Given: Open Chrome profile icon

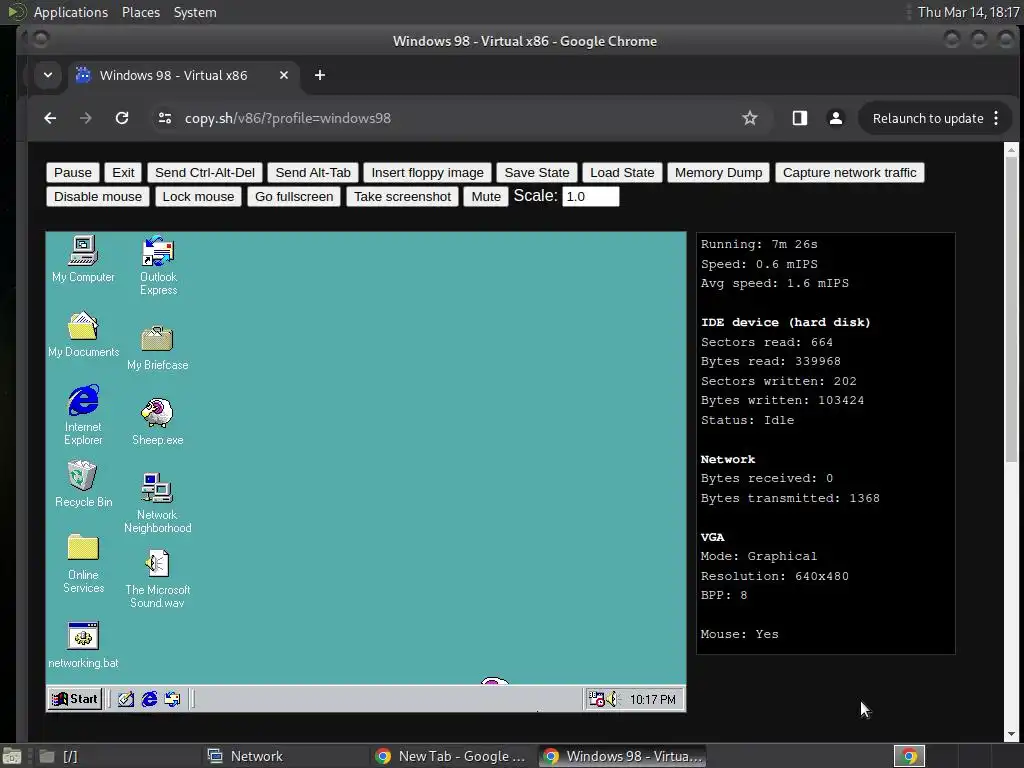Looking at the screenshot, I should pos(835,118).
